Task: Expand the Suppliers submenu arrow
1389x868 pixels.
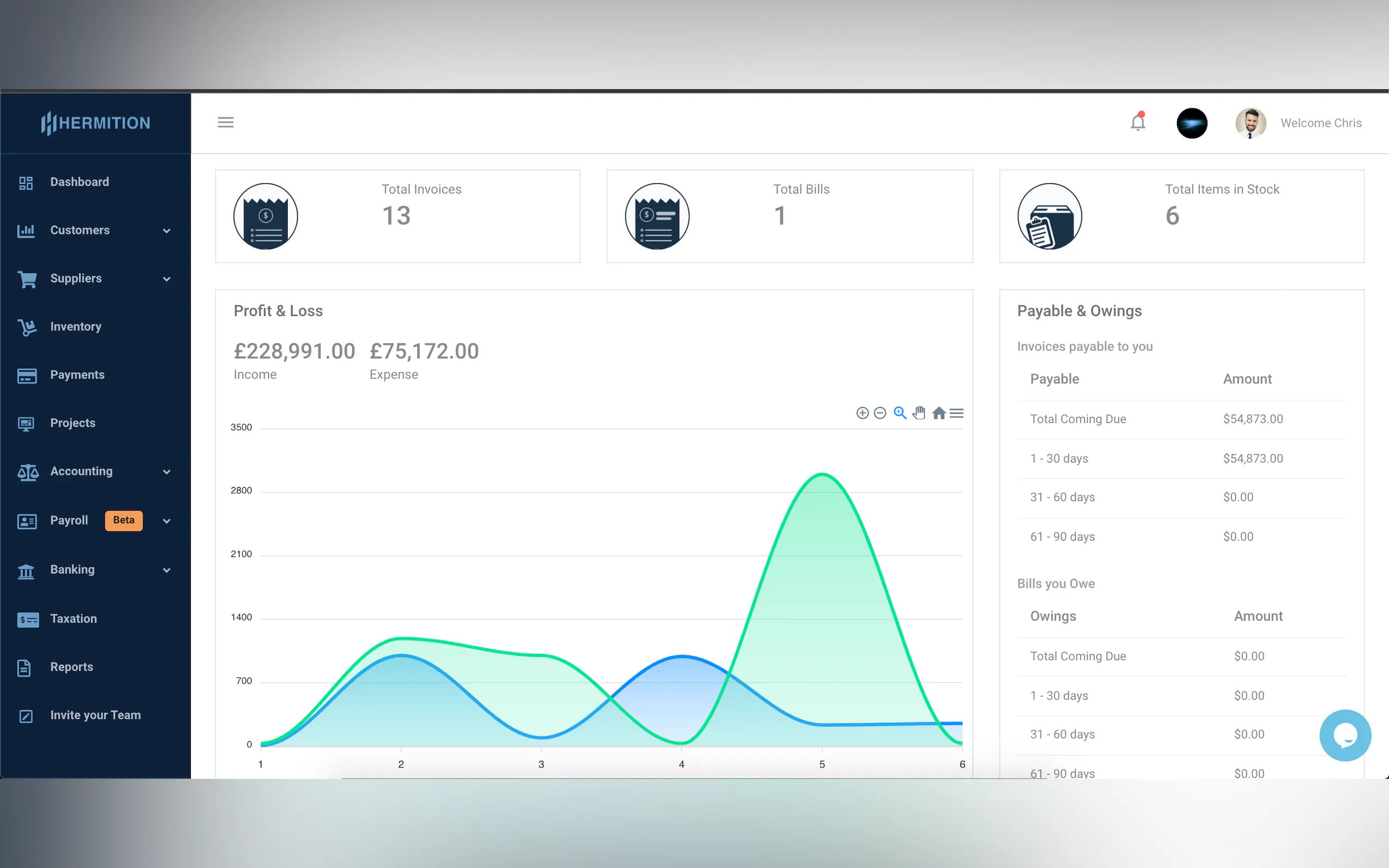Action: 167,279
